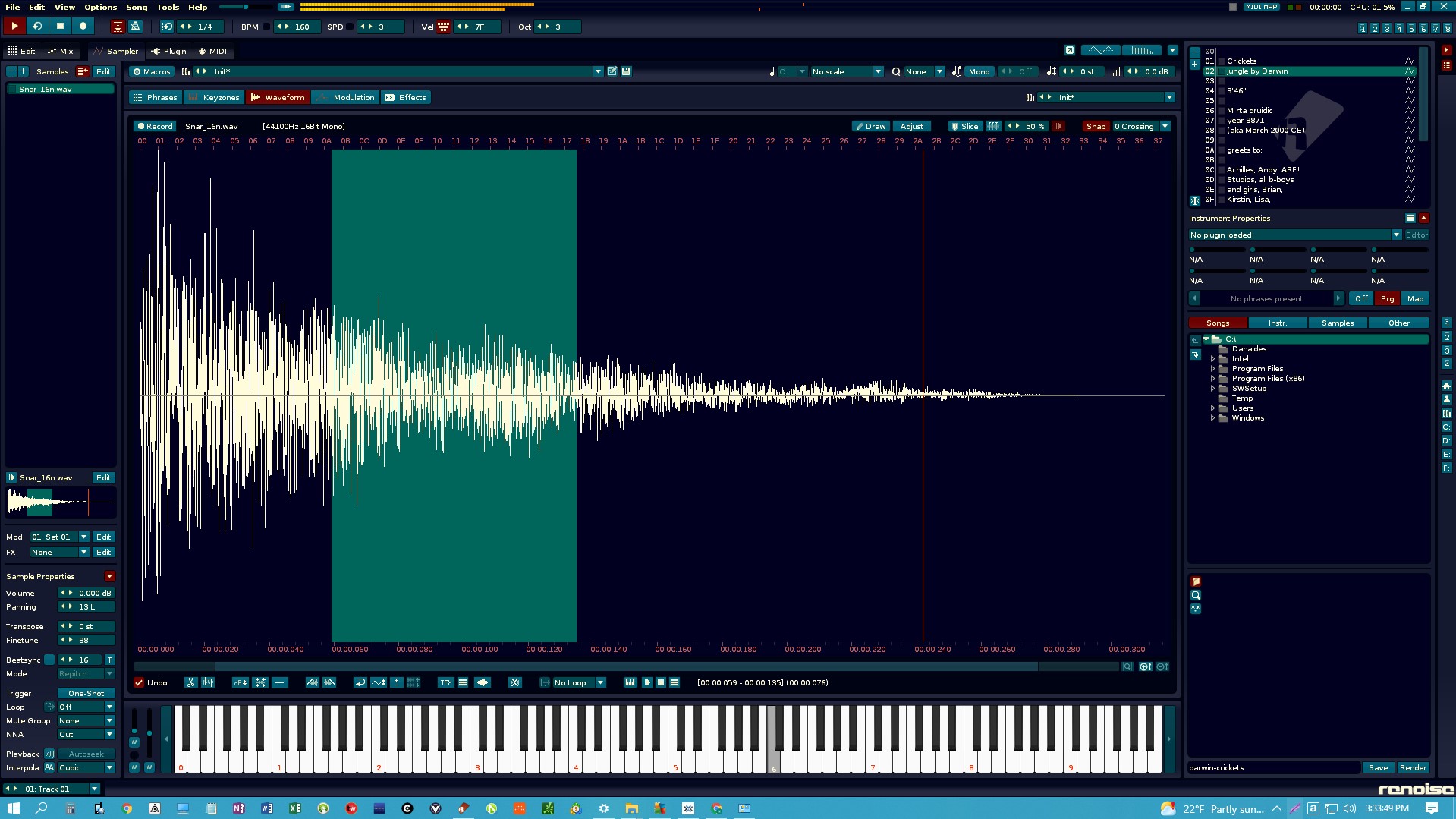This screenshot has height=819, width=1456.
Task: Stop playback in the transport bar
Action: point(60,26)
